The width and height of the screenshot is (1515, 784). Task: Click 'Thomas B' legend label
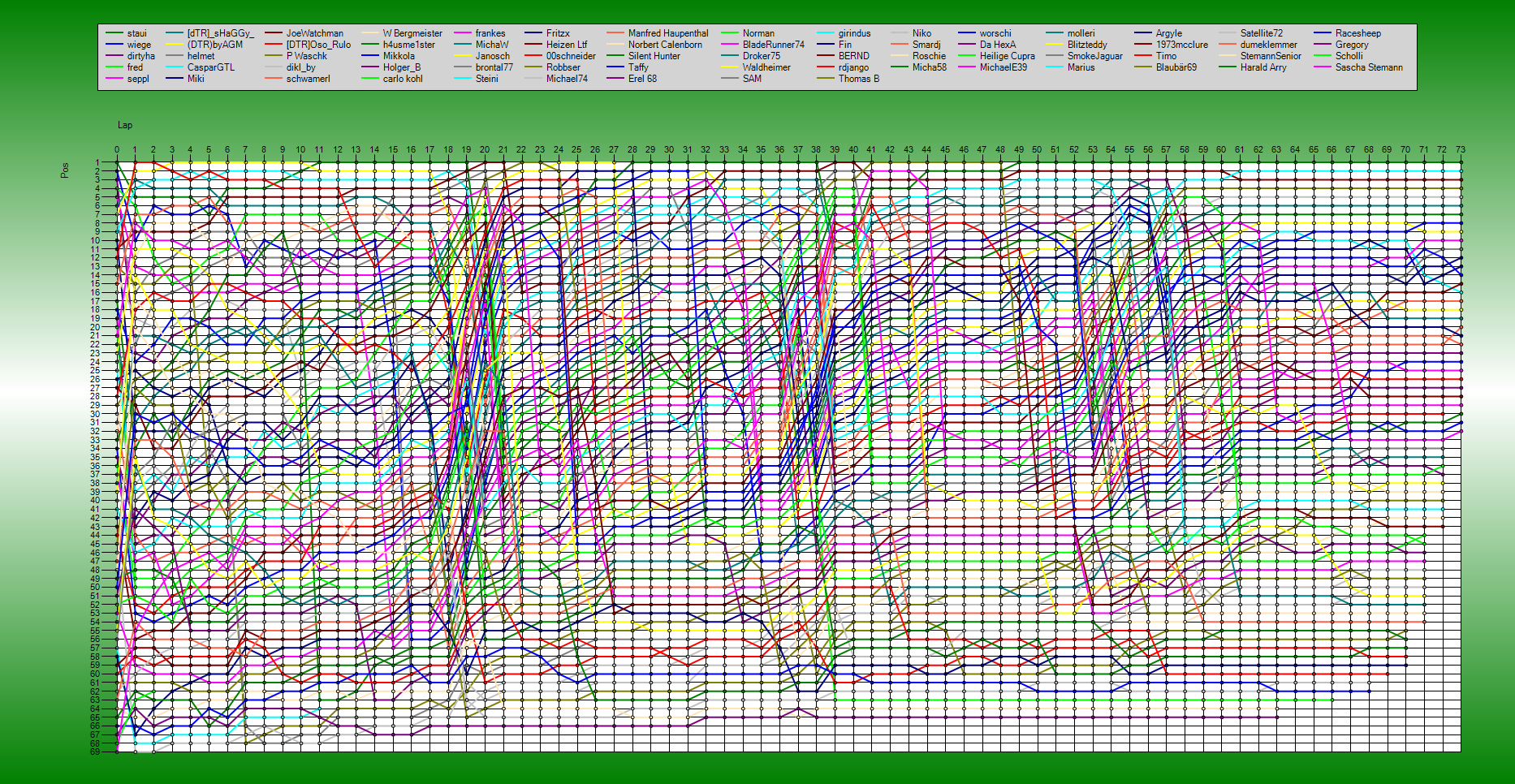[x=859, y=79]
